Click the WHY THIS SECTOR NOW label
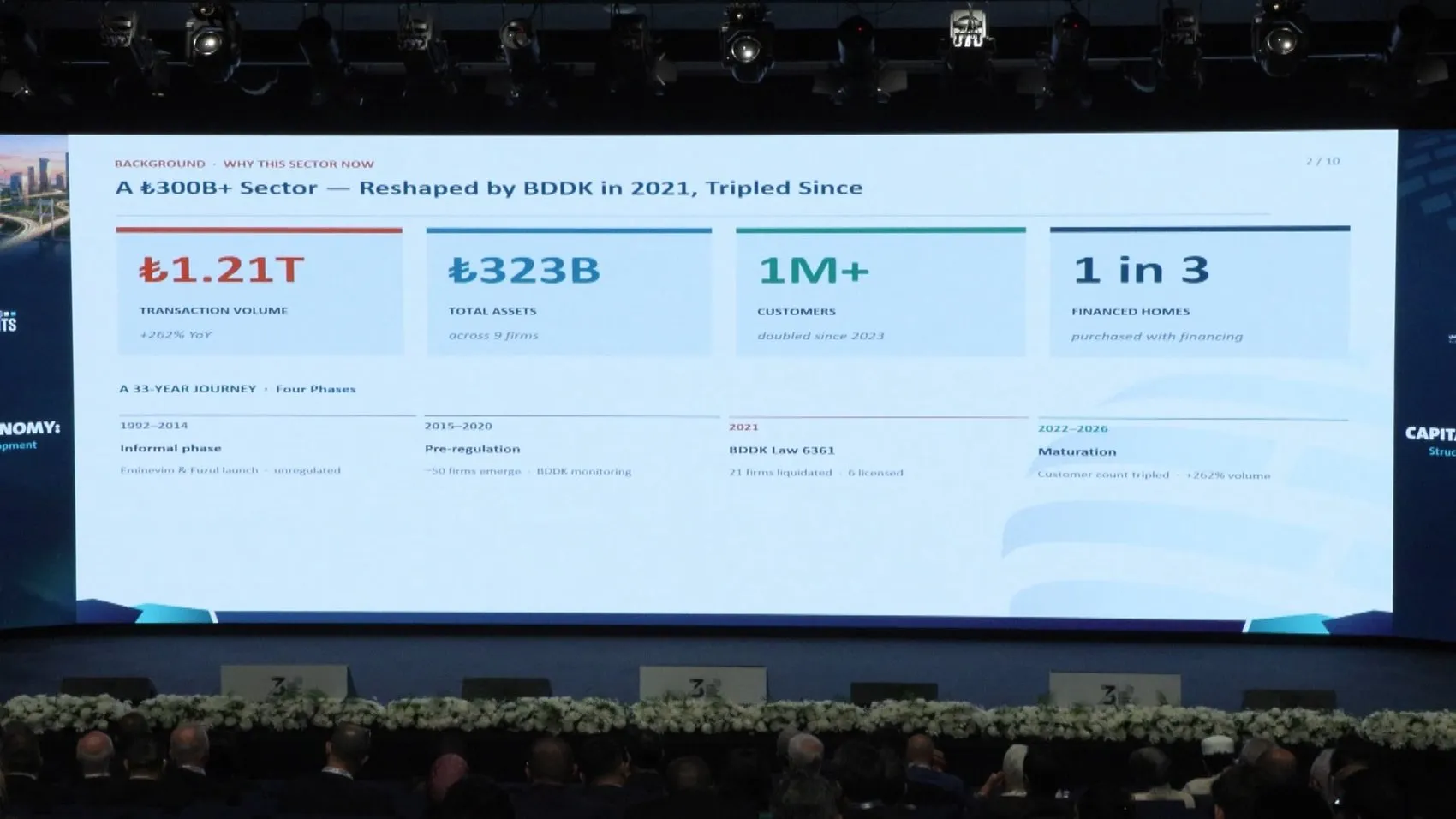The width and height of the screenshot is (1456, 819). click(299, 164)
